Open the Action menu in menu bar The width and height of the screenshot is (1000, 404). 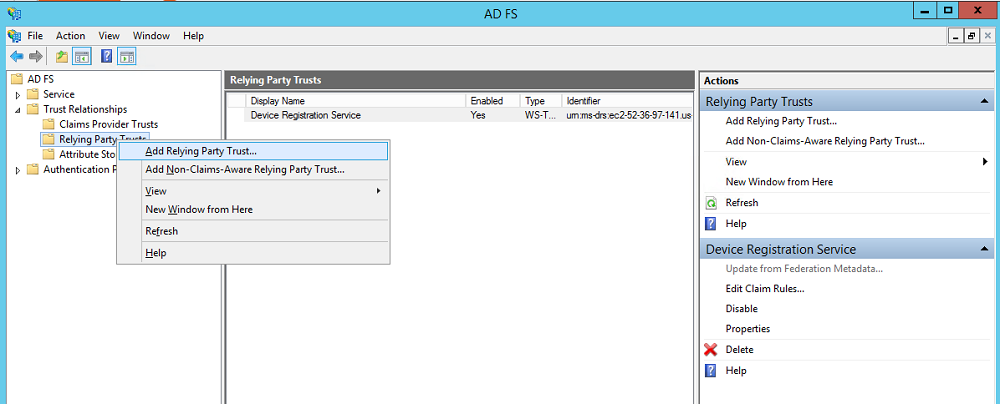tap(70, 36)
